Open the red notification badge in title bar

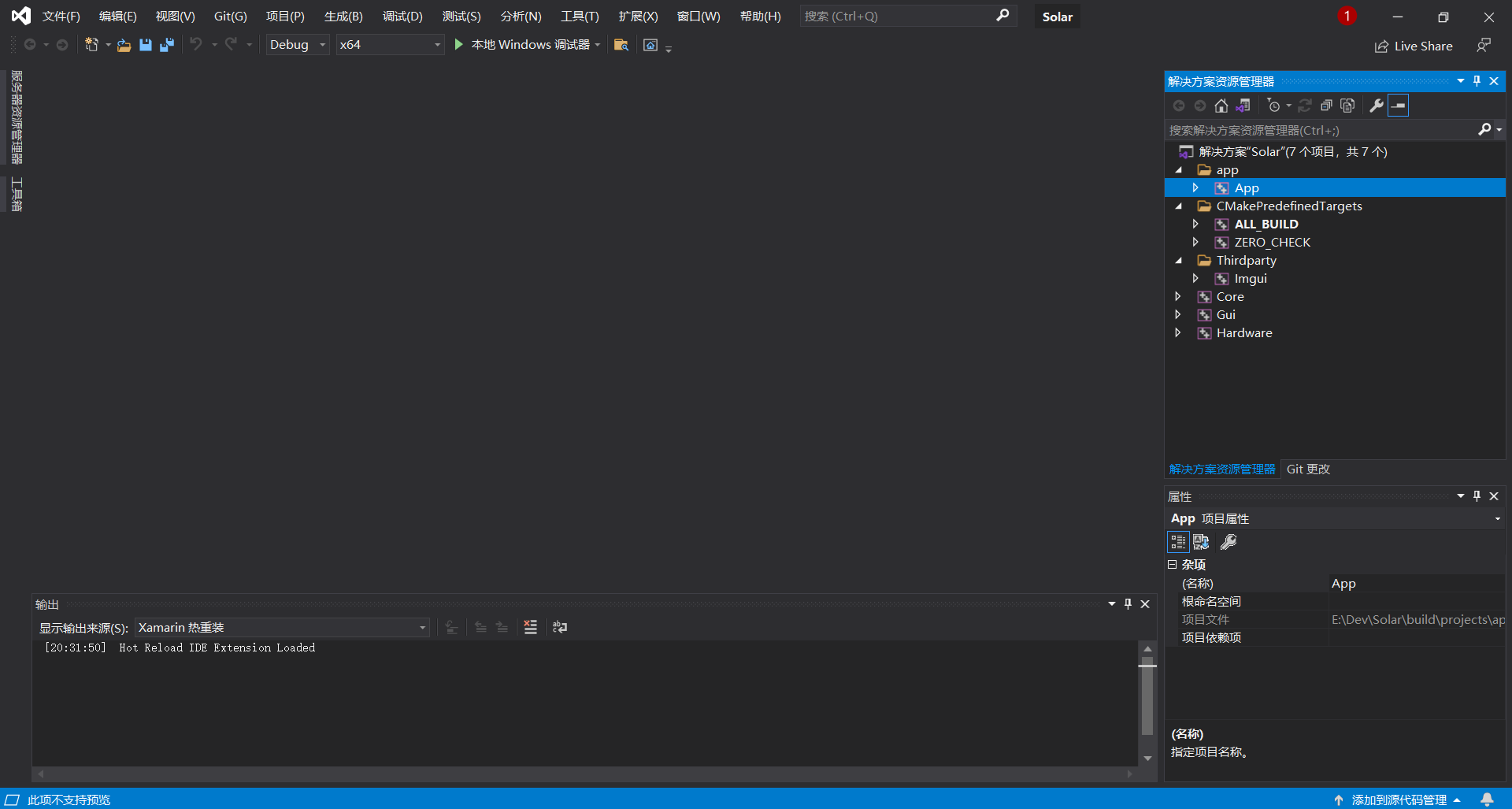(x=1347, y=16)
